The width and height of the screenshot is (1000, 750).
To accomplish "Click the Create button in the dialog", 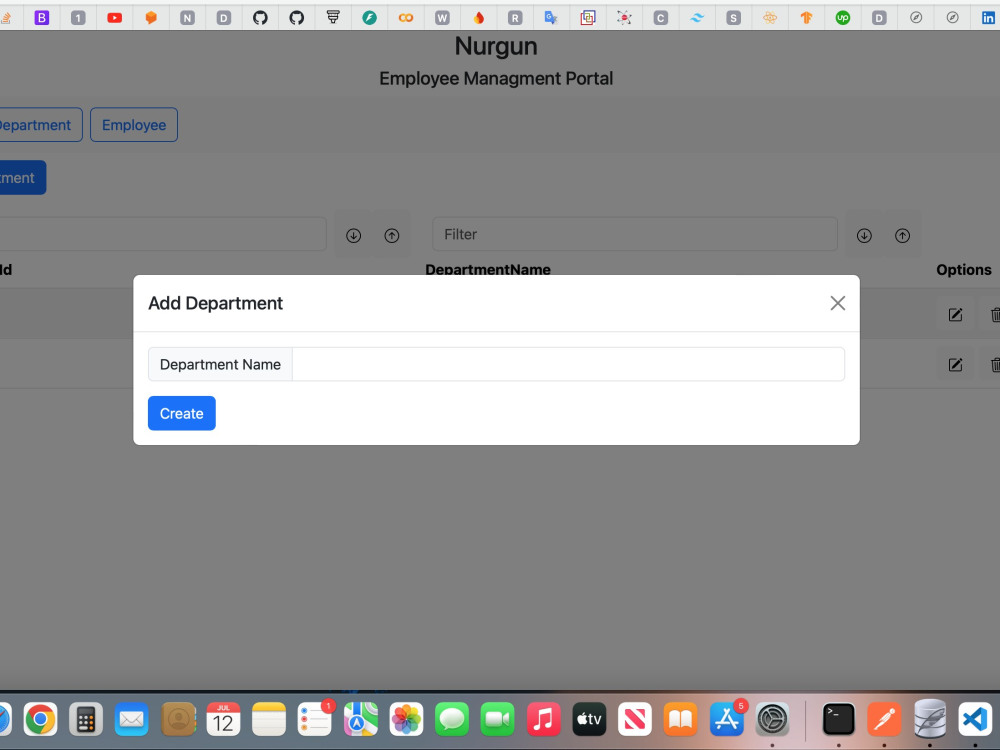I will pyautogui.click(x=182, y=413).
